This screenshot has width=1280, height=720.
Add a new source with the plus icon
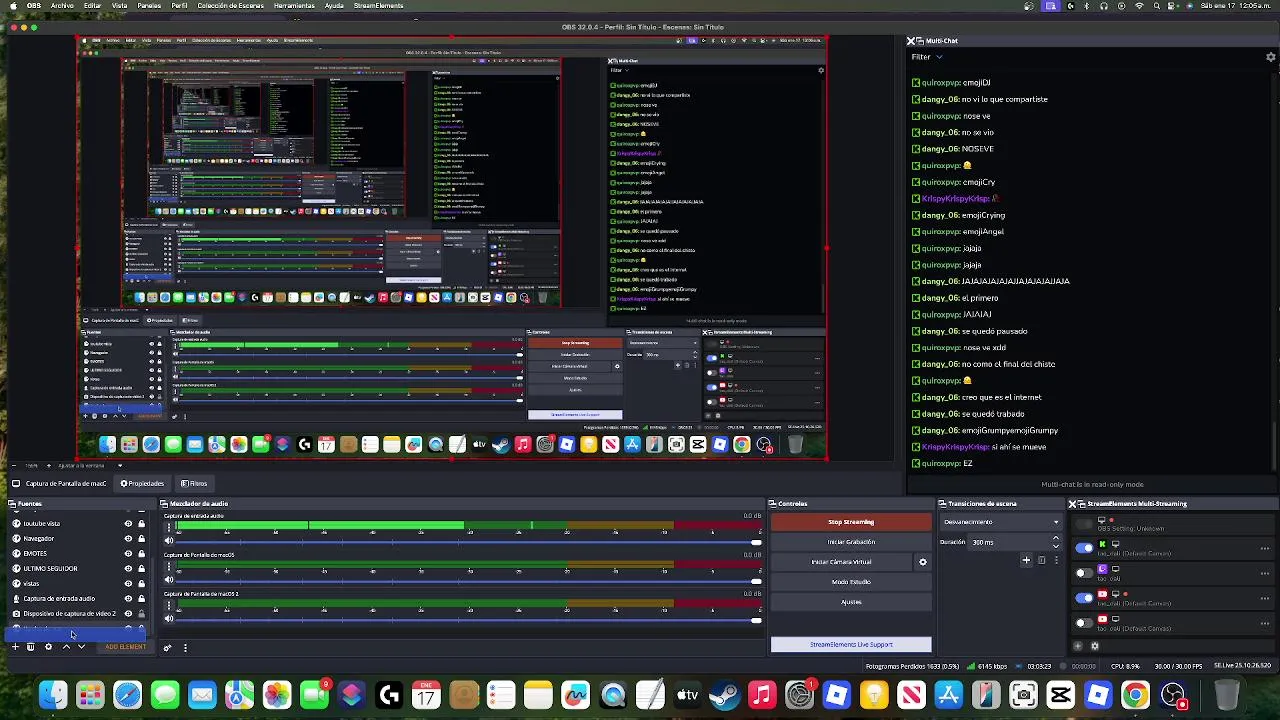click(15, 647)
